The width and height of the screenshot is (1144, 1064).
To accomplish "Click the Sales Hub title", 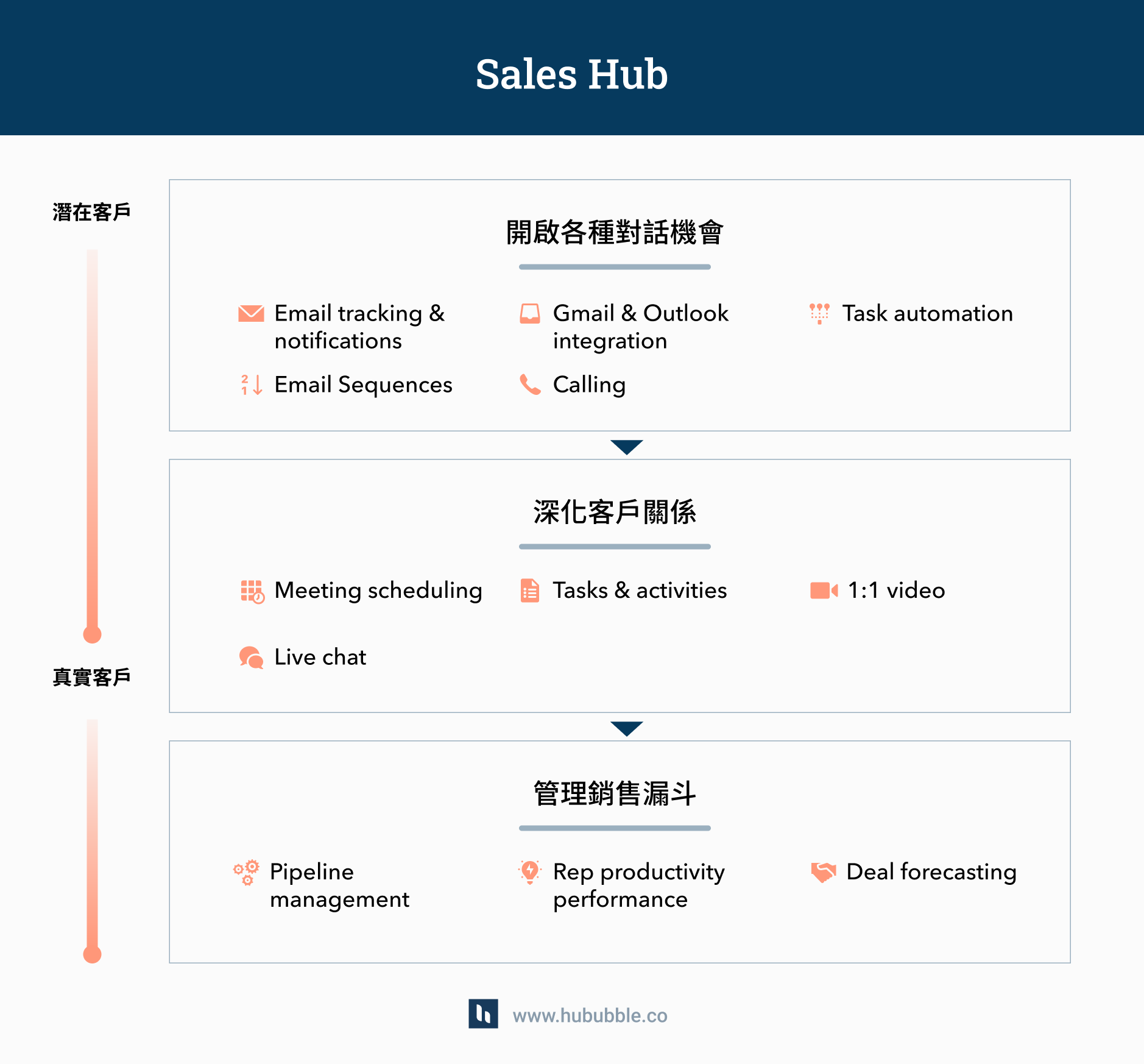I will click(x=571, y=74).
